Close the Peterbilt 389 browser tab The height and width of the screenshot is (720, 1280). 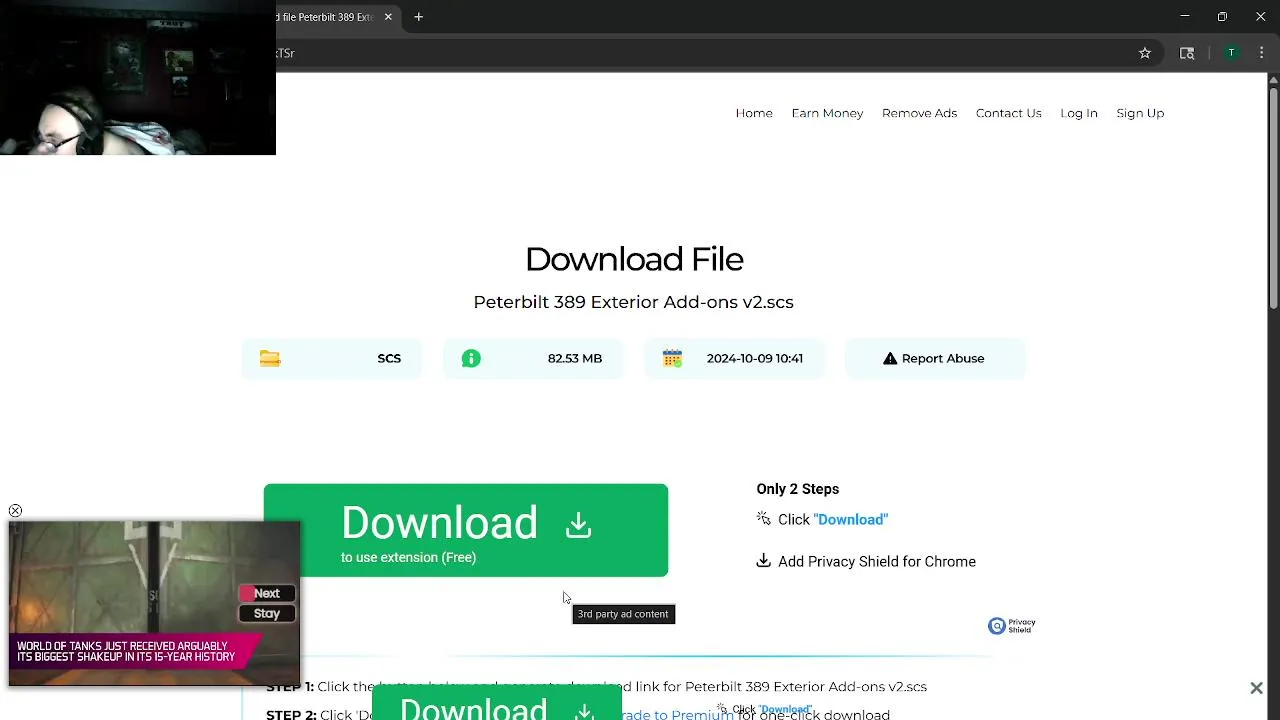388,17
